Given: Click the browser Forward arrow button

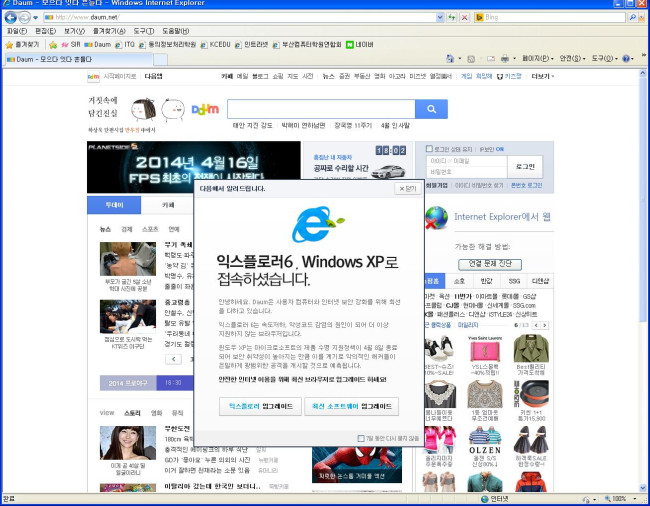Looking at the screenshot, I should click(24, 17).
